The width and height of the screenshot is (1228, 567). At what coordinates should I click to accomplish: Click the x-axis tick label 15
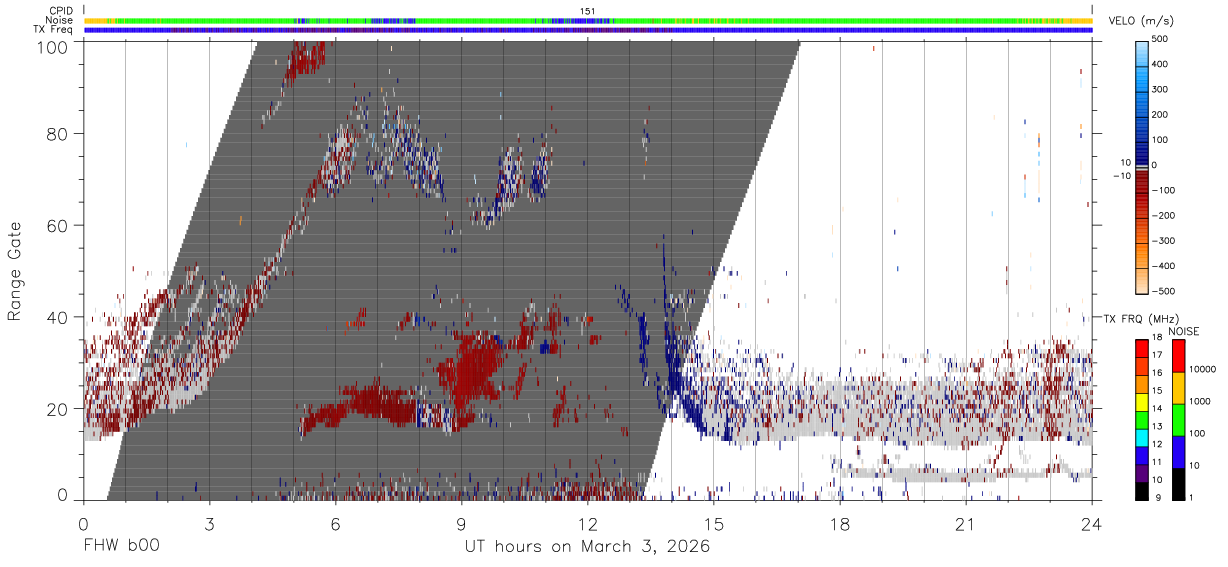[714, 523]
